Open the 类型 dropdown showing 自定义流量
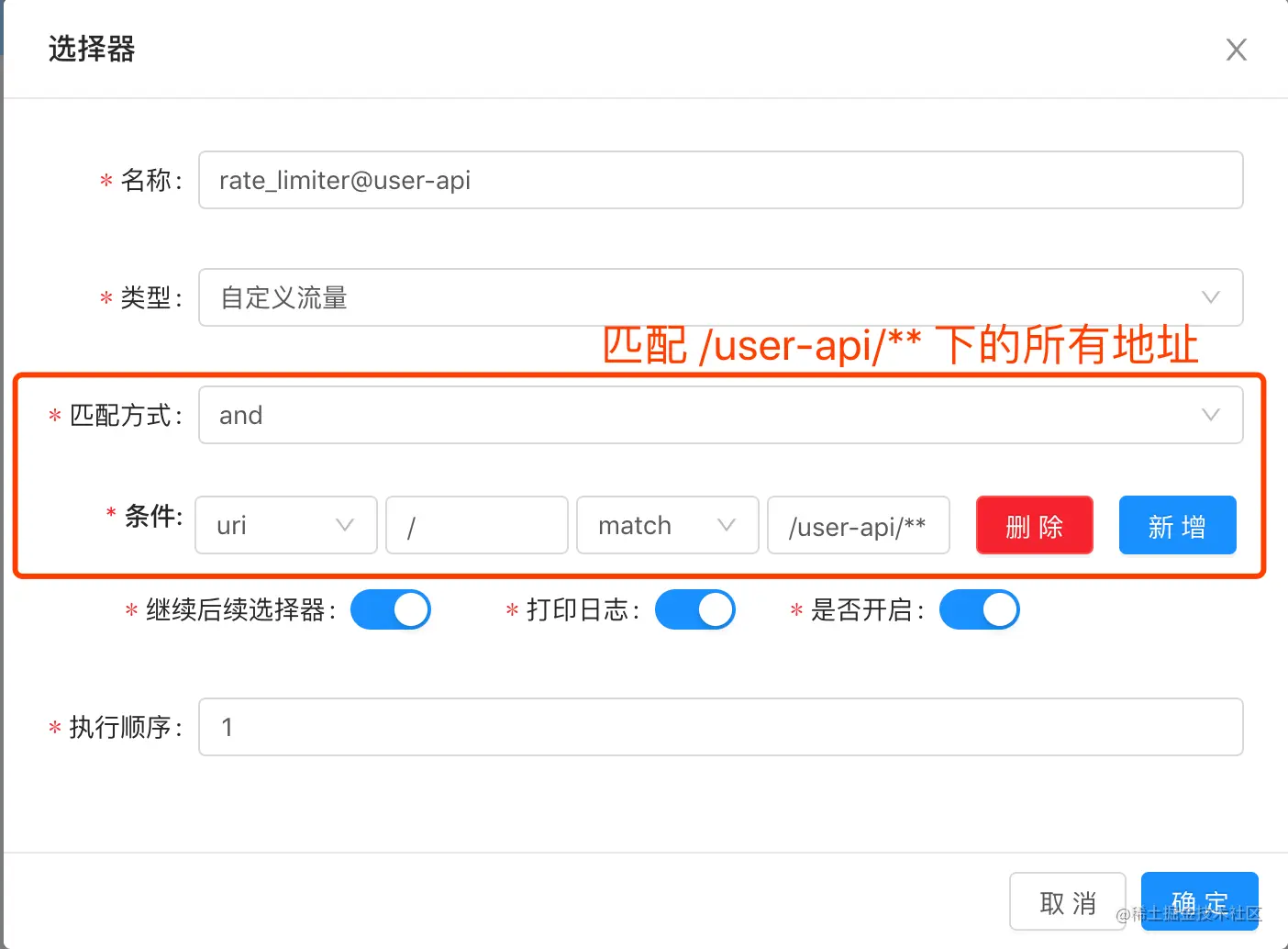 pos(720,297)
